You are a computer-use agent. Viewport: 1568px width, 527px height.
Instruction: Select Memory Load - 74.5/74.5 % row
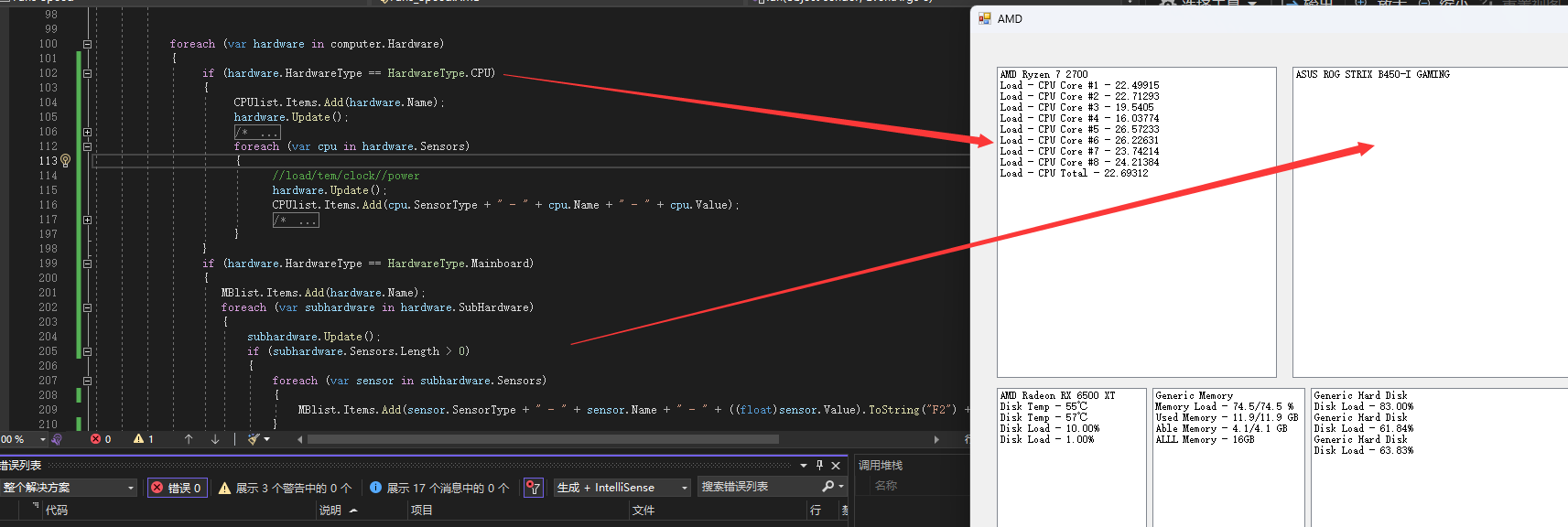[1225, 406]
